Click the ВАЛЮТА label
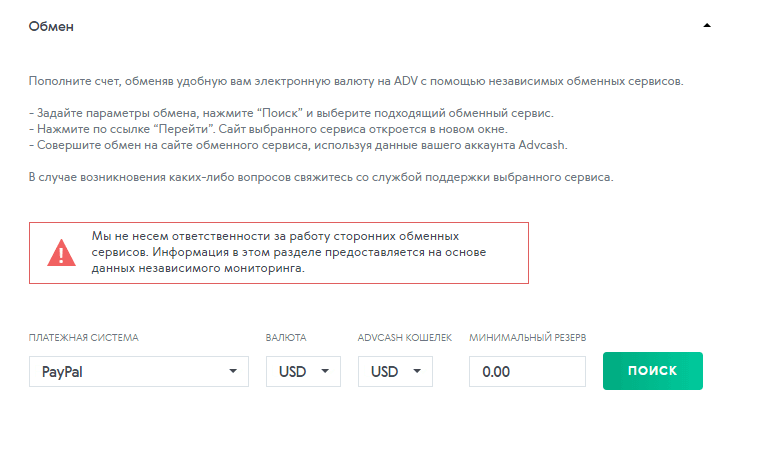This screenshot has width=766, height=465. 286,338
